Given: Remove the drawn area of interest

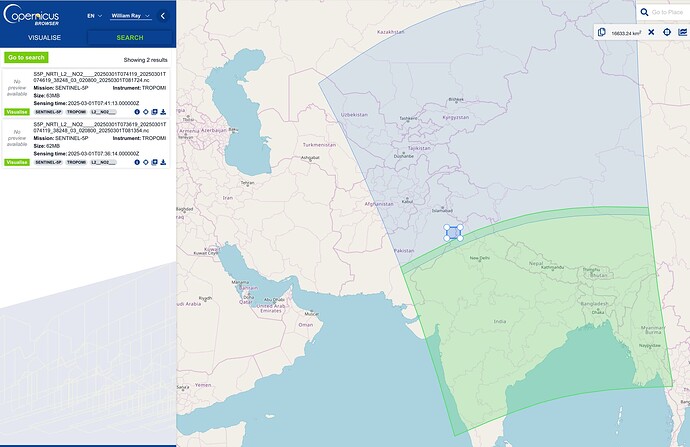Looking at the screenshot, I should (x=651, y=32).
